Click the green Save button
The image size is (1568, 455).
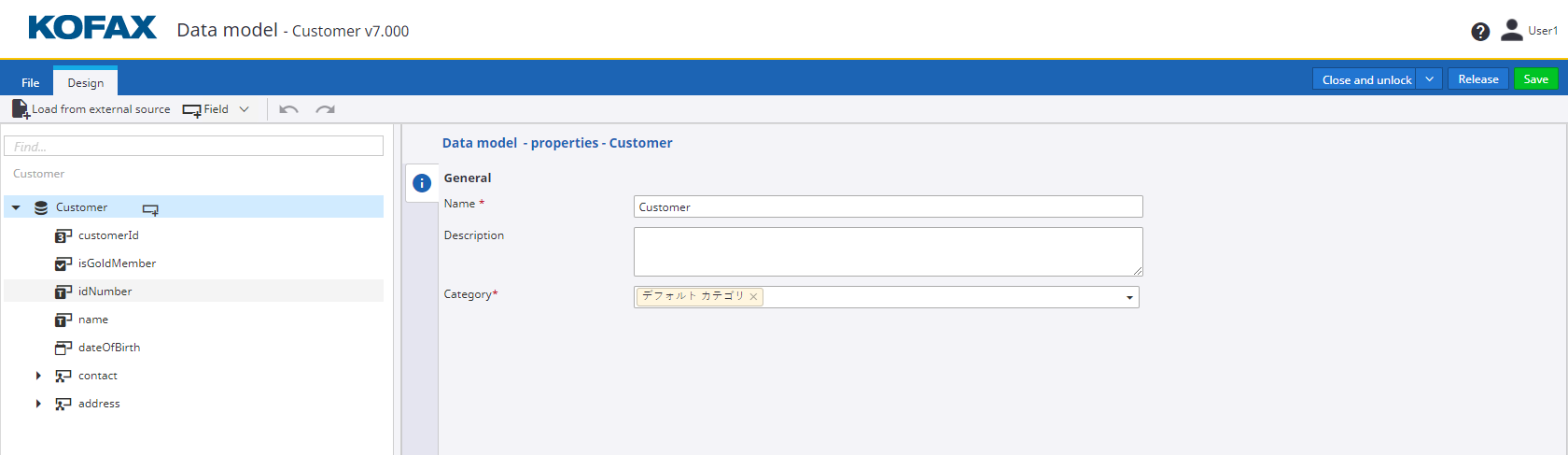1535,79
